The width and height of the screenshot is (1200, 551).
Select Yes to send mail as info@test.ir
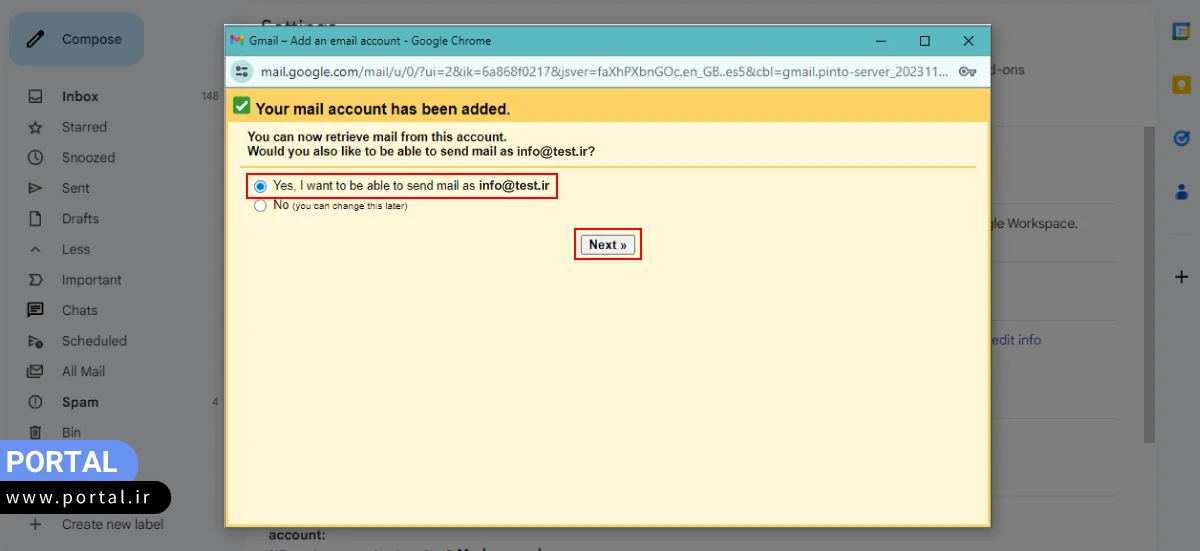pos(261,186)
